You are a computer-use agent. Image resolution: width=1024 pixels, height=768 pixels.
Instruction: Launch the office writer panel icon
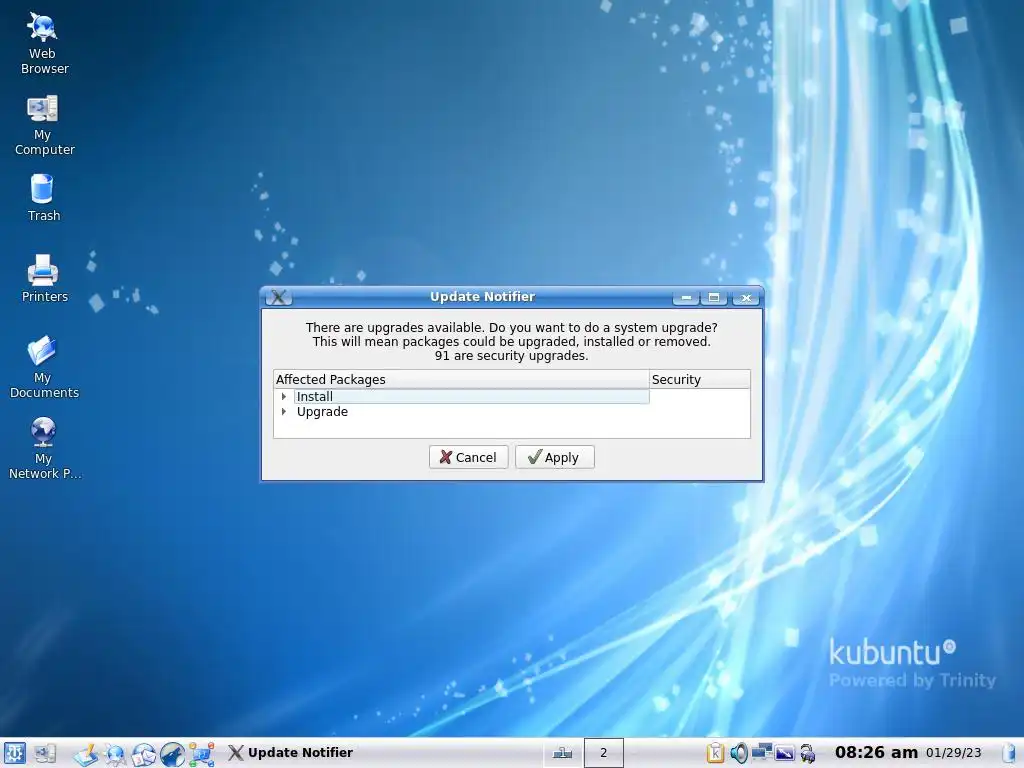click(x=85, y=754)
